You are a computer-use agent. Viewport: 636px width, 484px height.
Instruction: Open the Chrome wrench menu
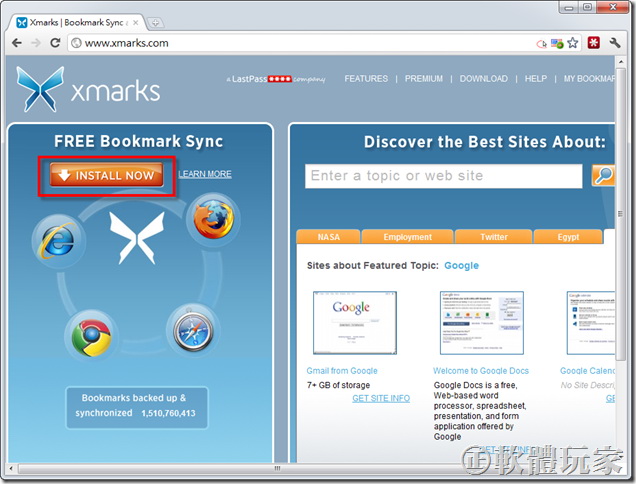pos(615,43)
